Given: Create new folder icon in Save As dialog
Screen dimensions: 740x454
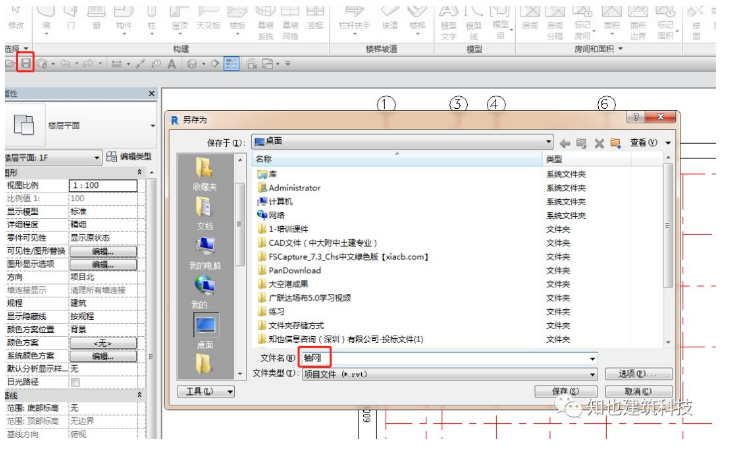Looking at the screenshot, I should point(615,143).
